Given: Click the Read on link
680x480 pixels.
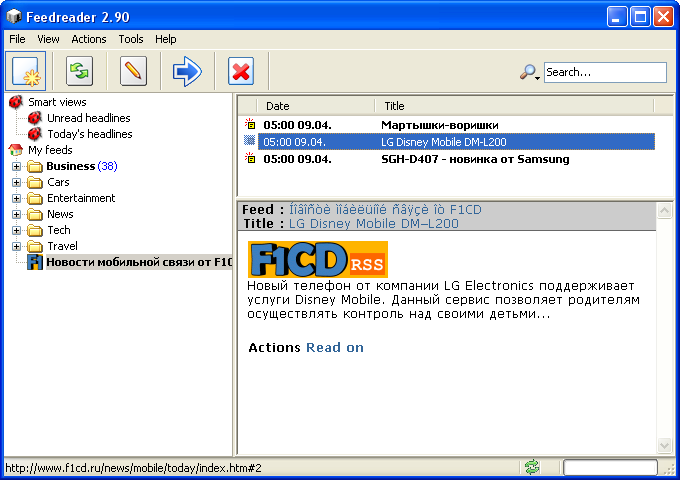Looking at the screenshot, I should click(x=335, y=348).
